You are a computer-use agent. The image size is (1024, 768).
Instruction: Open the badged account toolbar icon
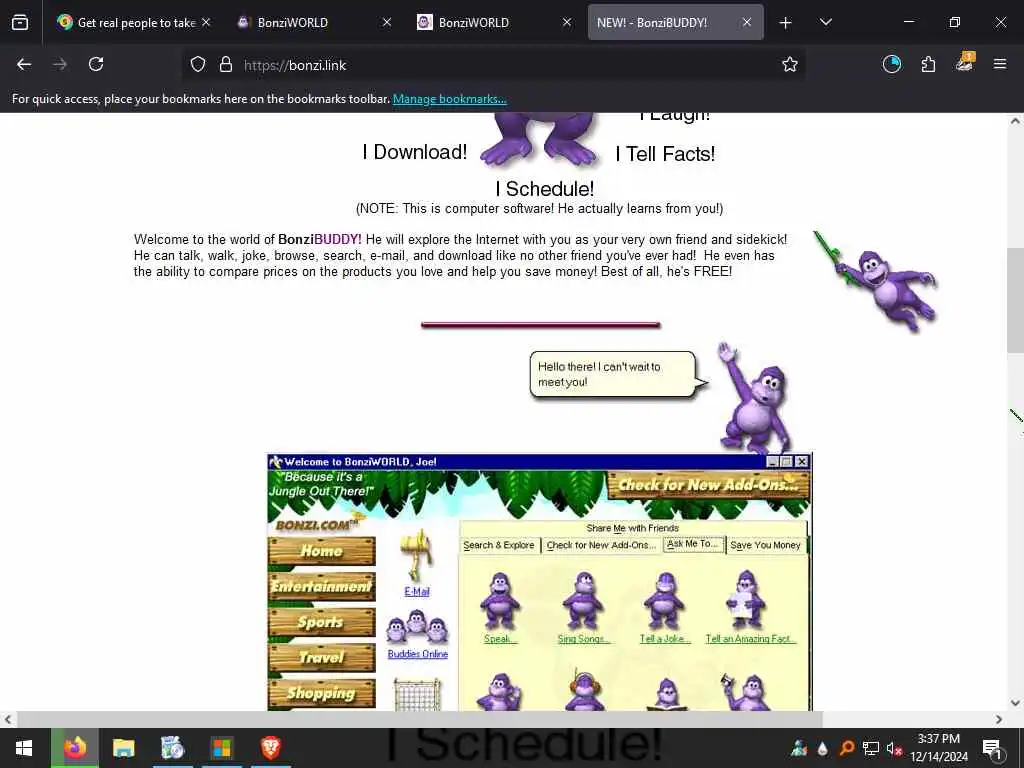pyautogui.click(x=965, y=63)
